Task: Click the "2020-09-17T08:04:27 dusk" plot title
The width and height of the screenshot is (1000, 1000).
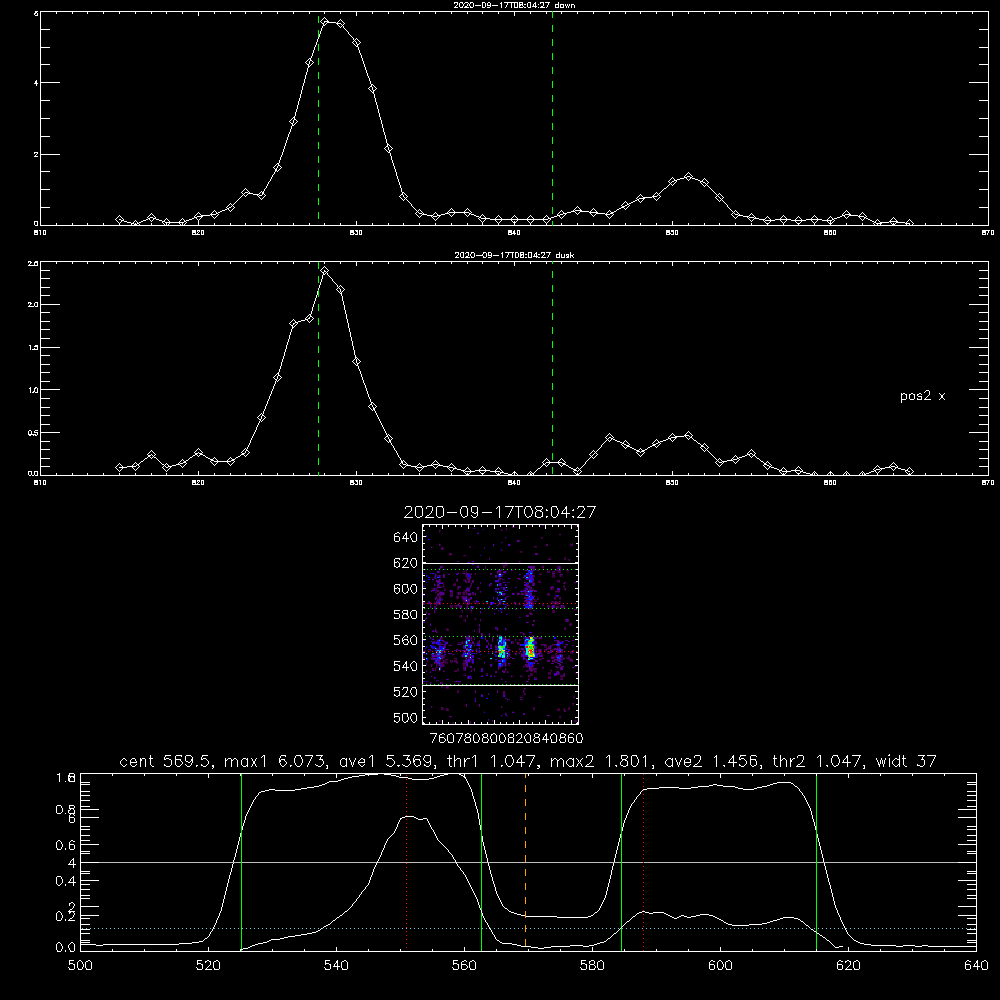Action: pyautogui.click(x=514, y=255)
